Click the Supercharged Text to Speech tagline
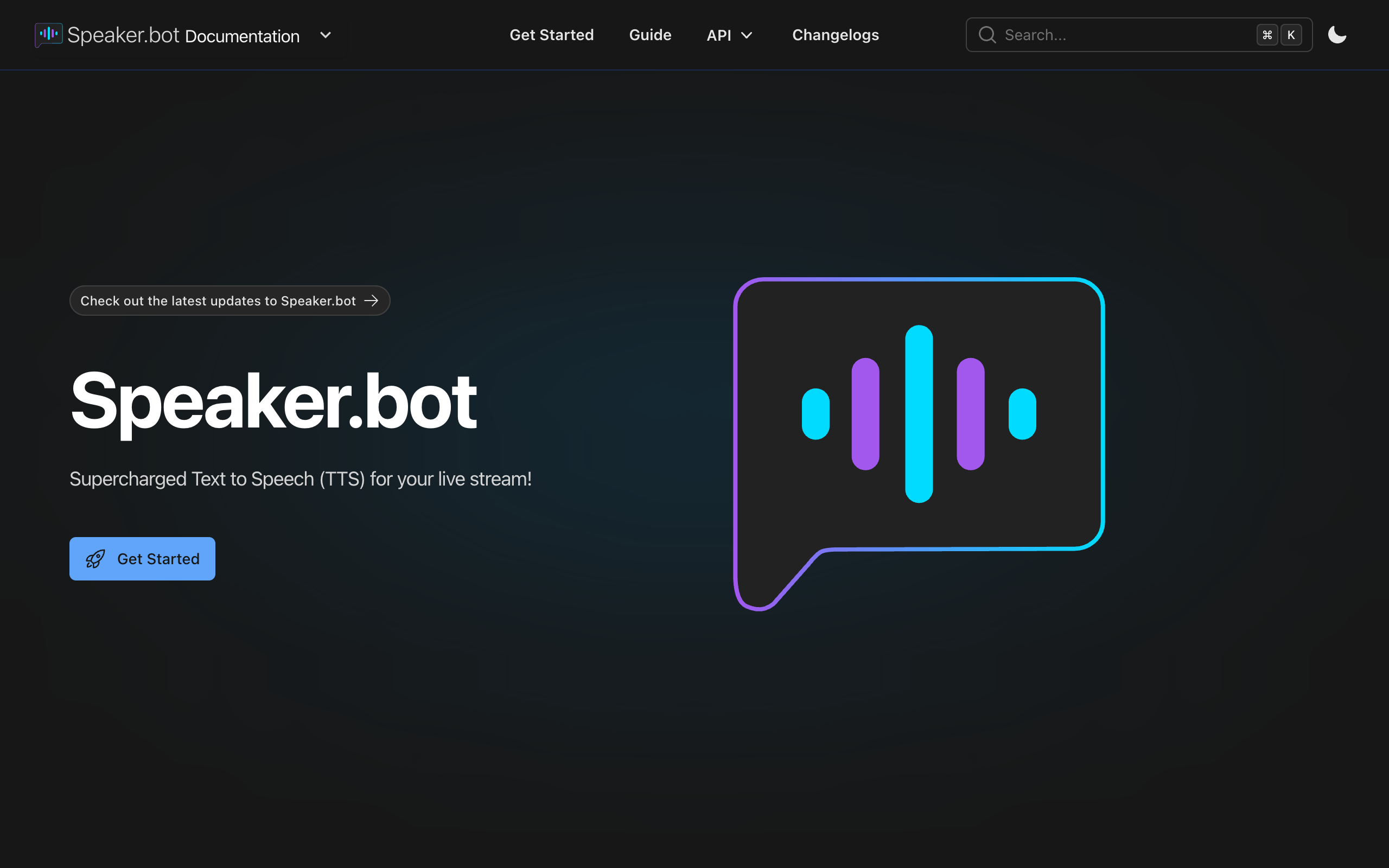 (300, 479)
